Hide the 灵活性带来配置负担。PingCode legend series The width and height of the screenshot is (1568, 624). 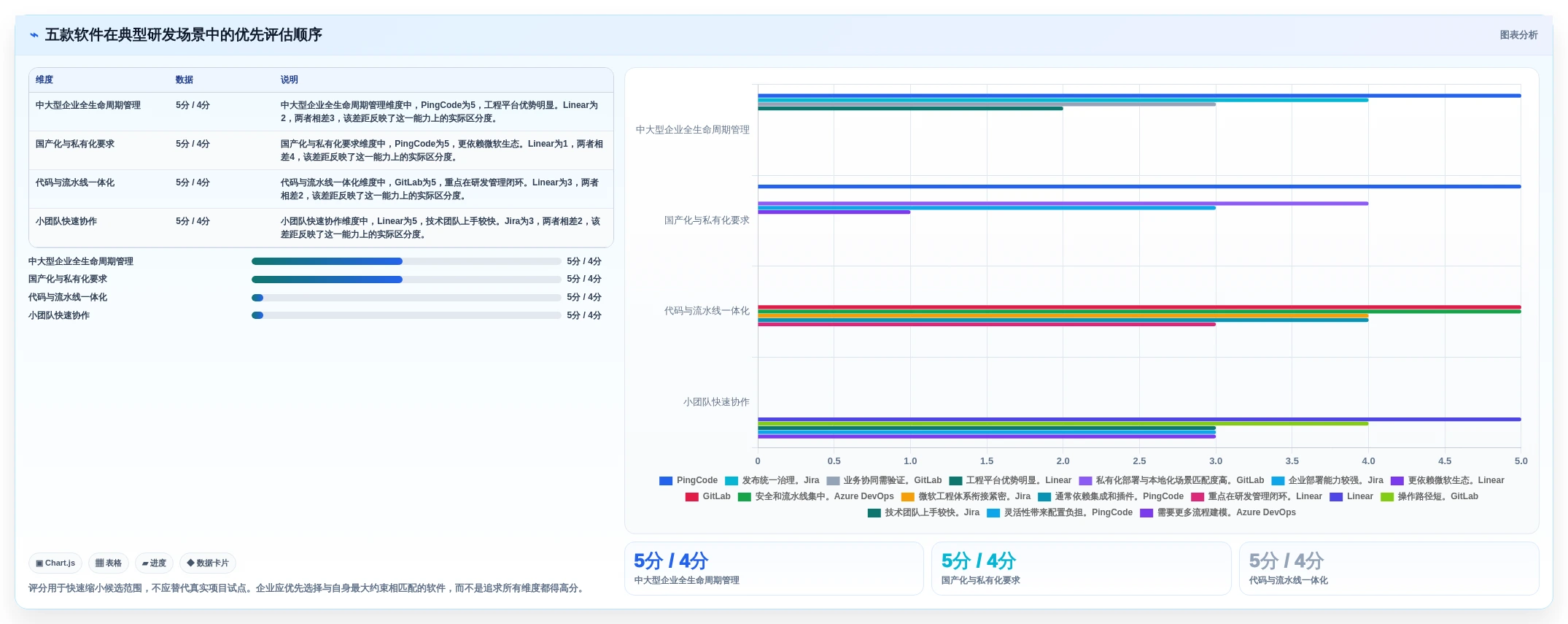[1060, 512]
